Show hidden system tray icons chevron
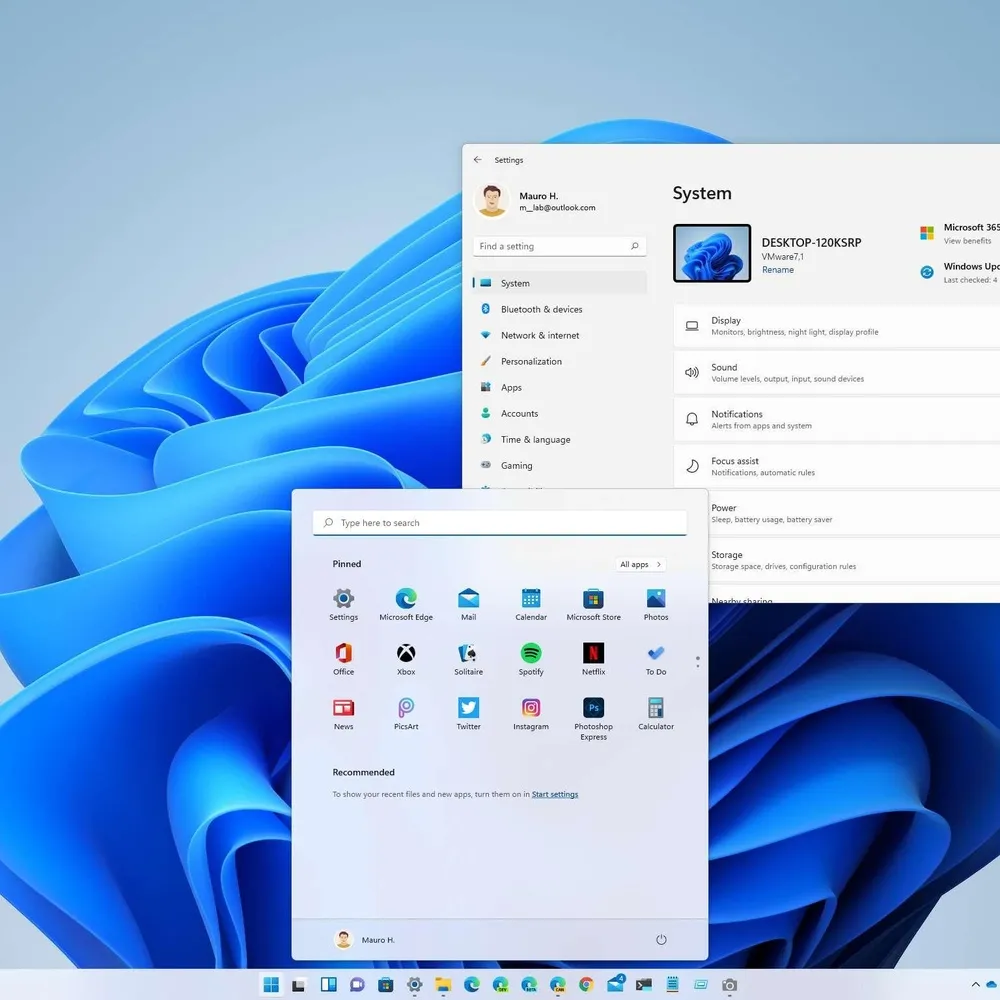Screen dimensions: 1000x1000 (x=975, y=985)
